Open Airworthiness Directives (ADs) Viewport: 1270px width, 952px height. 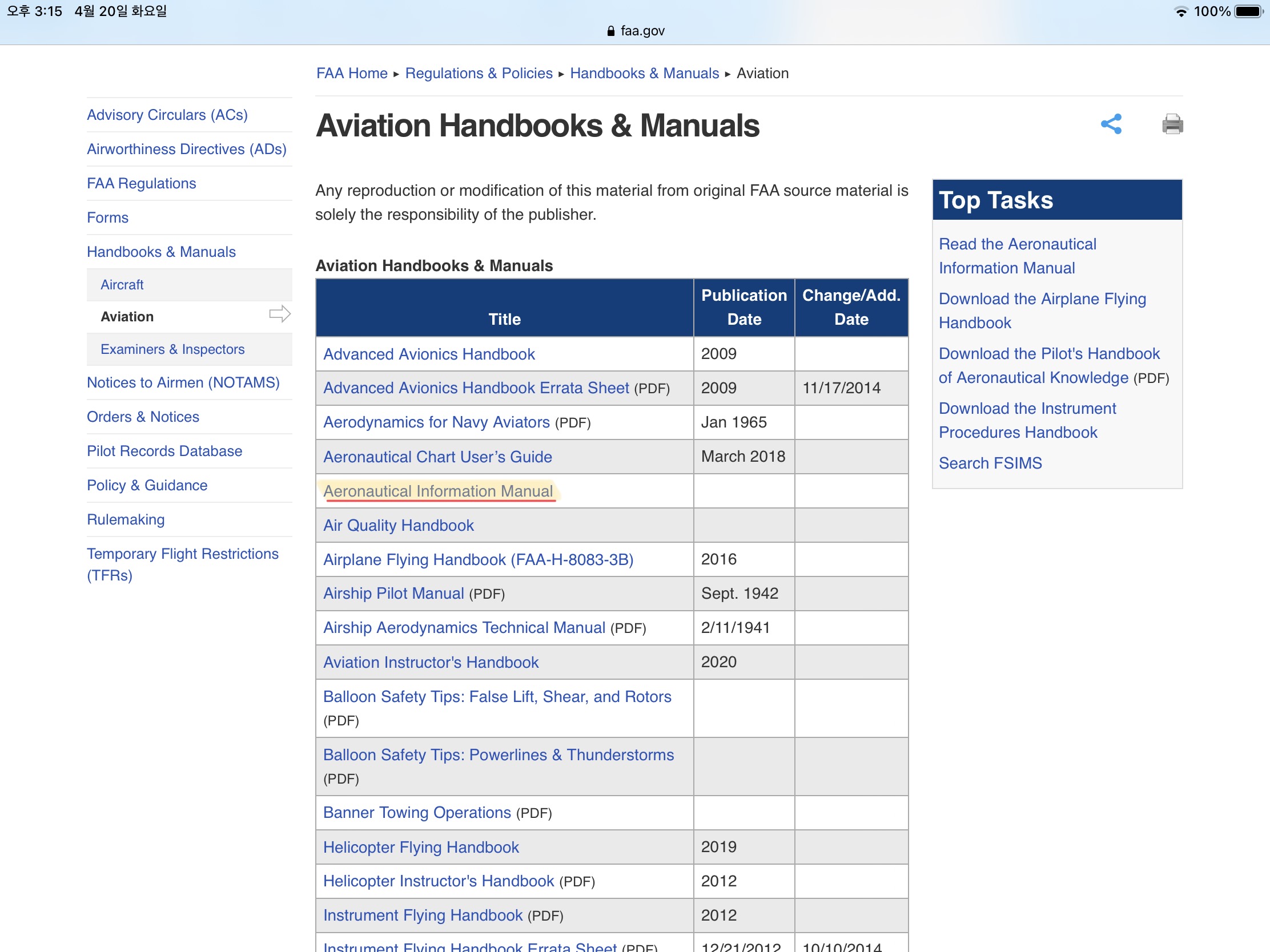[x=187, y=149]
